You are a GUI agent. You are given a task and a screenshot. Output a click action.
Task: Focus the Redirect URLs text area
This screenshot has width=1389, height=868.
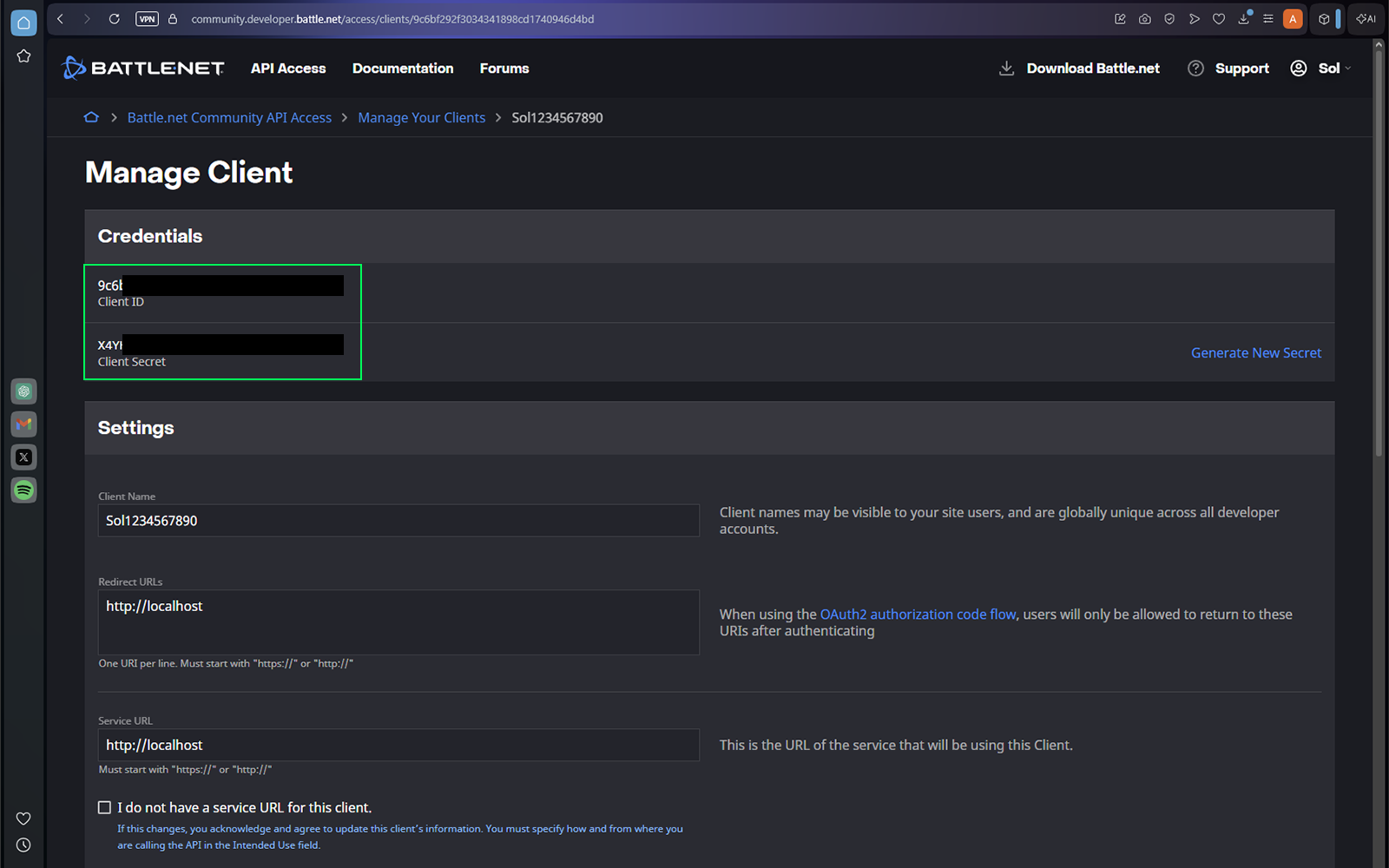pyautogui.click(x=398, y=622)
